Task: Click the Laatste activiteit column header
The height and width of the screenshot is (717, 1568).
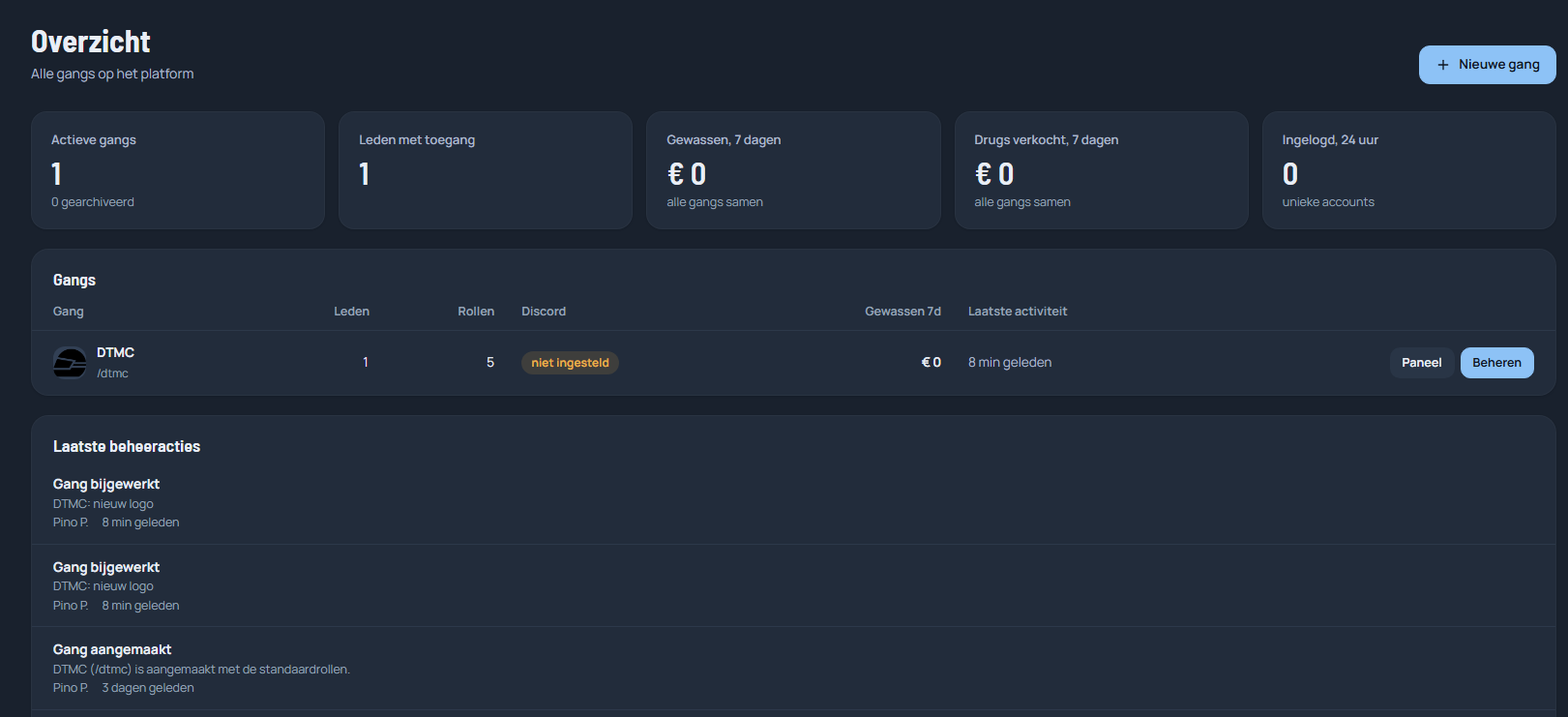Action: (x=1018, y=312)
